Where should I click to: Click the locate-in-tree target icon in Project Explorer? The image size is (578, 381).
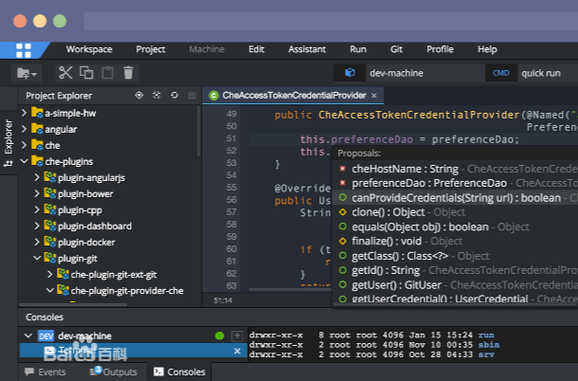click(139, 95)
